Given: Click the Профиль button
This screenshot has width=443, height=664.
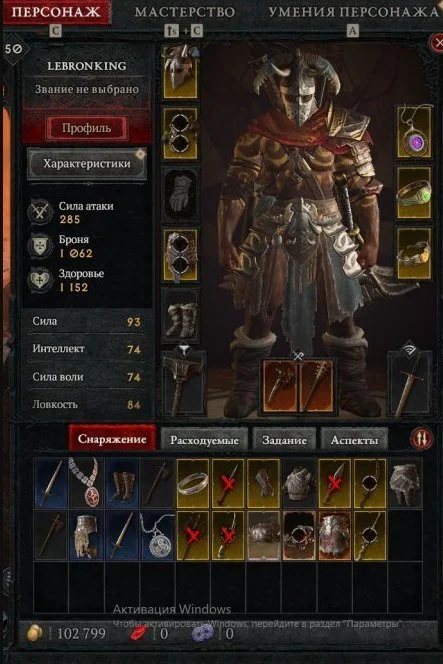Looking at the screenshot, I should (x=86, y=128).
